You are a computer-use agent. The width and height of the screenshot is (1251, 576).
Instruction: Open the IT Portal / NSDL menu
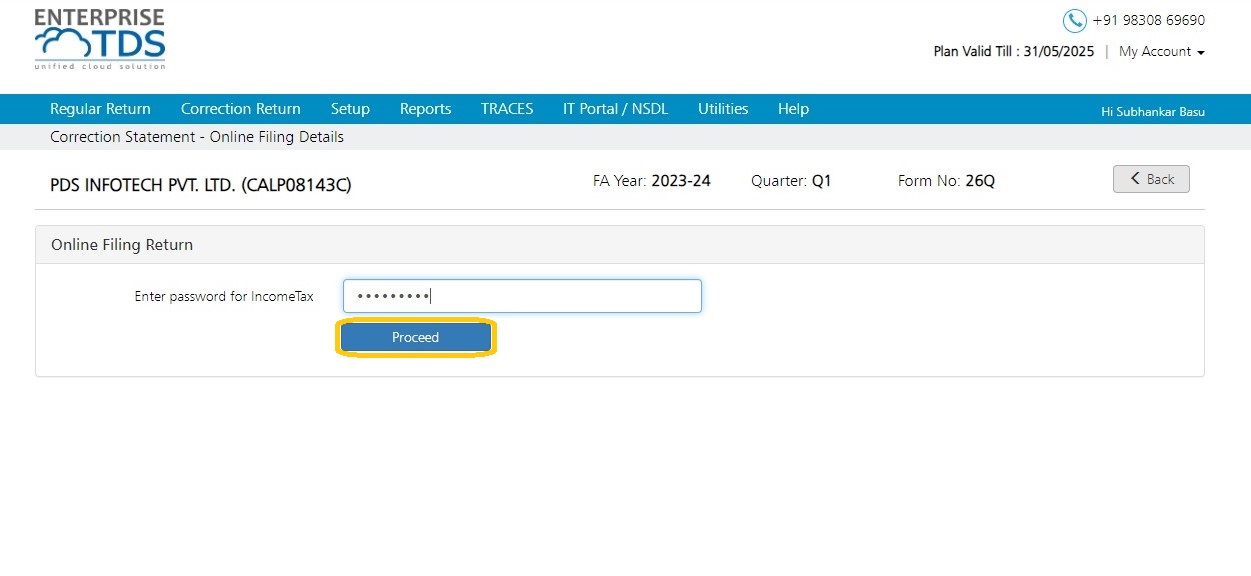[615, 109]
